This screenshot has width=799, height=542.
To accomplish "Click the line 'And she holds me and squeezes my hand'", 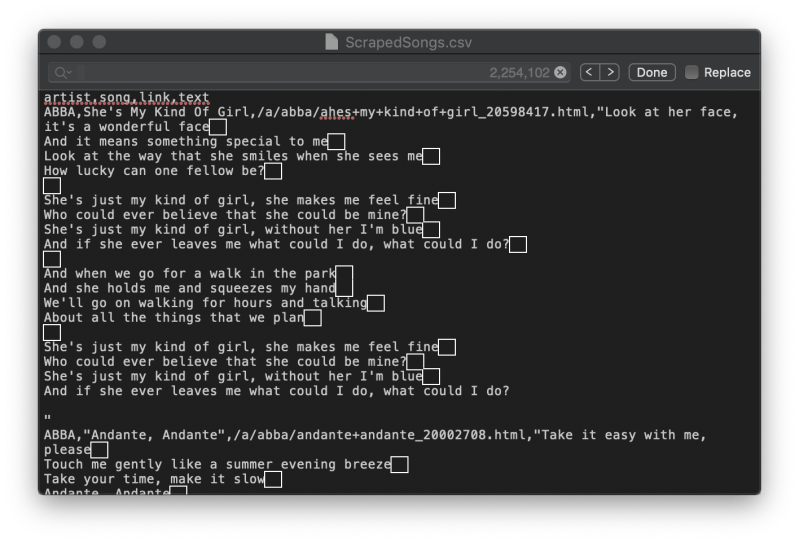I will pyautogui.click(x=190, y=288).
